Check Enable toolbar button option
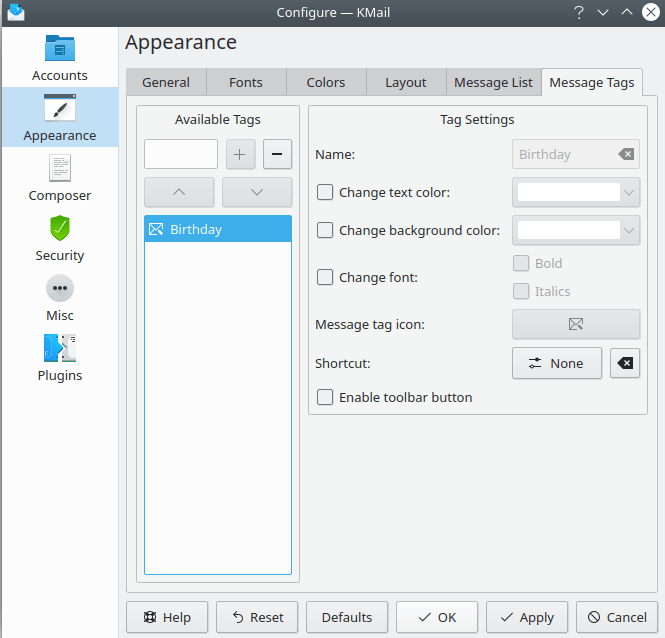Viewport: 665px width, 638px height. point(325,397)
